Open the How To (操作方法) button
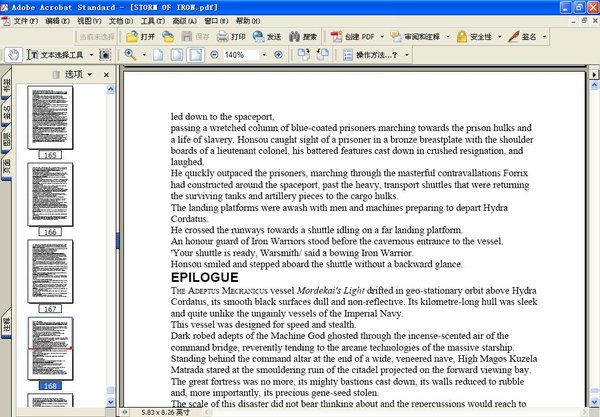Viewport: 600px width, 417px height. (x=370, y=55)
